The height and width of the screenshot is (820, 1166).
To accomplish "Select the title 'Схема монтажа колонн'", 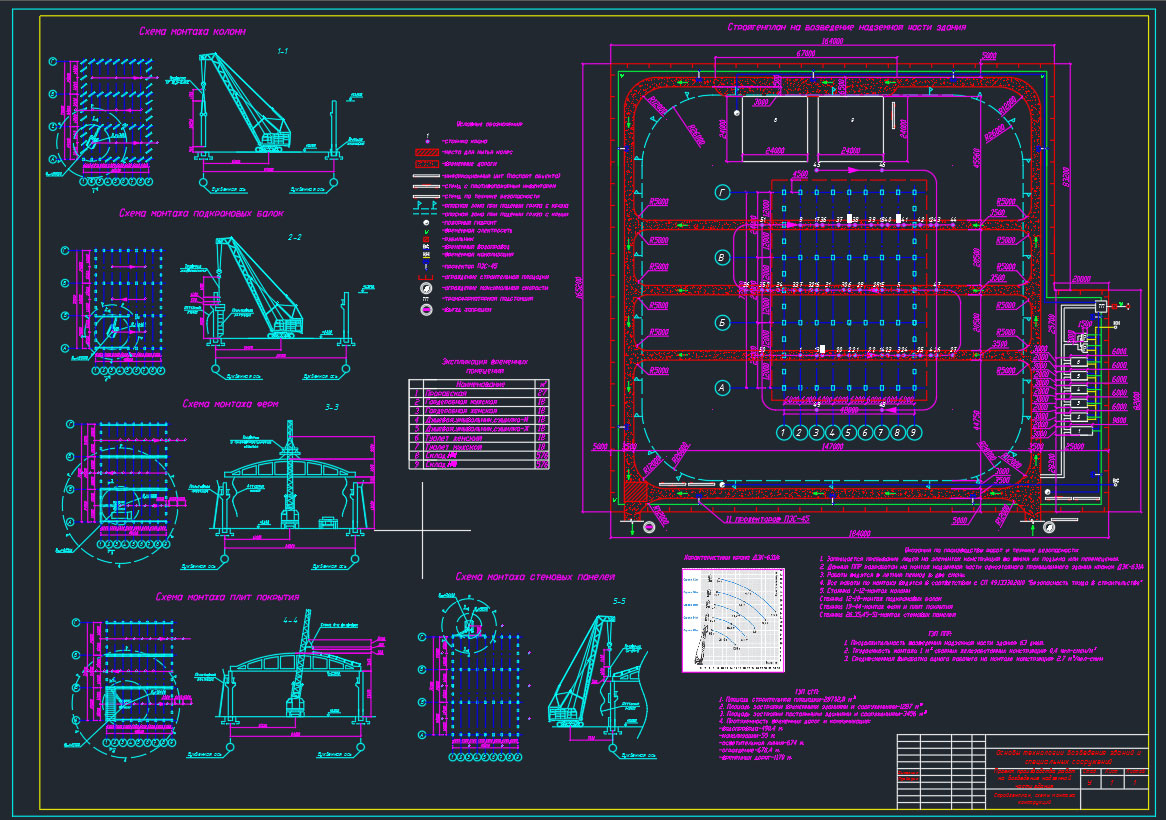I will (x=192, y=31).
